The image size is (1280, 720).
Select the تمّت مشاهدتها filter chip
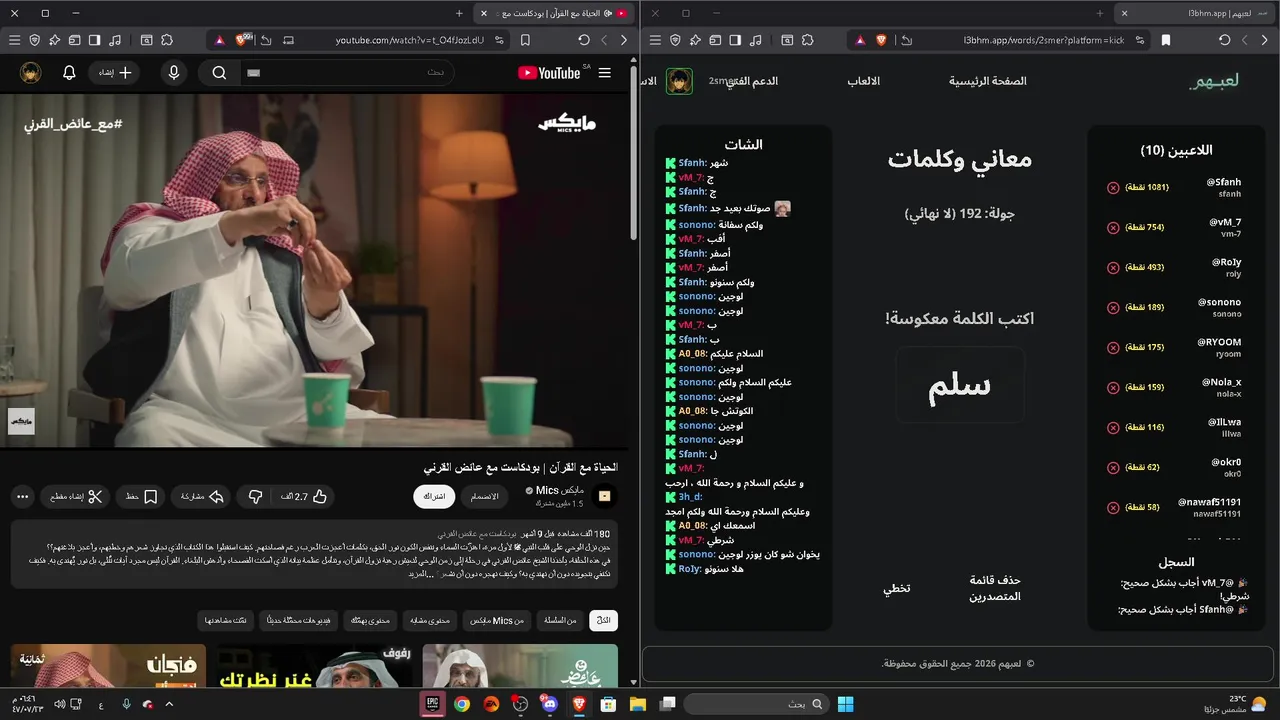tap(225, 620)
